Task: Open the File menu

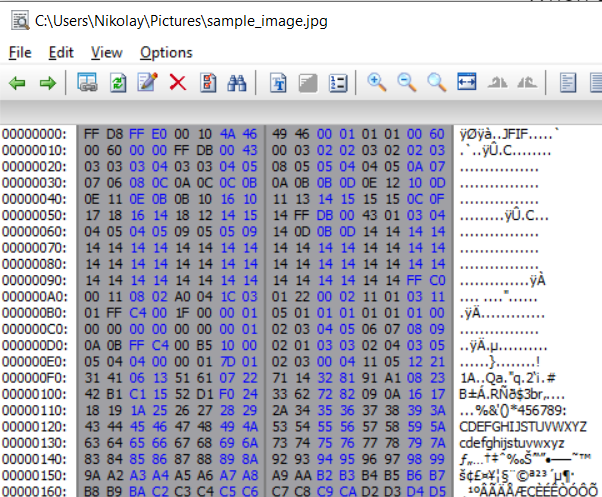Action: (20, 52)
